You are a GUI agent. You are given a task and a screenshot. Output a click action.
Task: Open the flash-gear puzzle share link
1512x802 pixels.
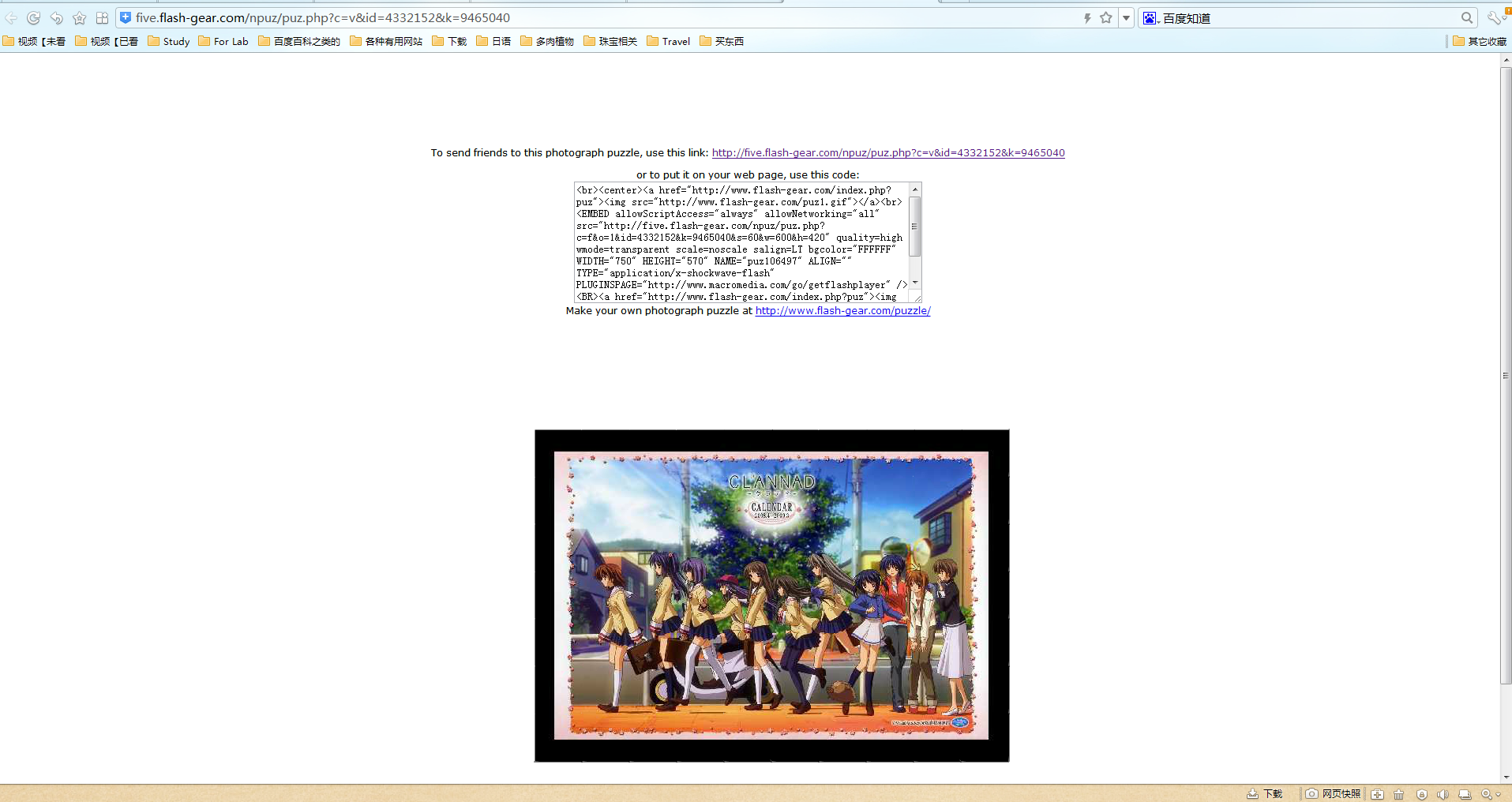tap(887, 153)
